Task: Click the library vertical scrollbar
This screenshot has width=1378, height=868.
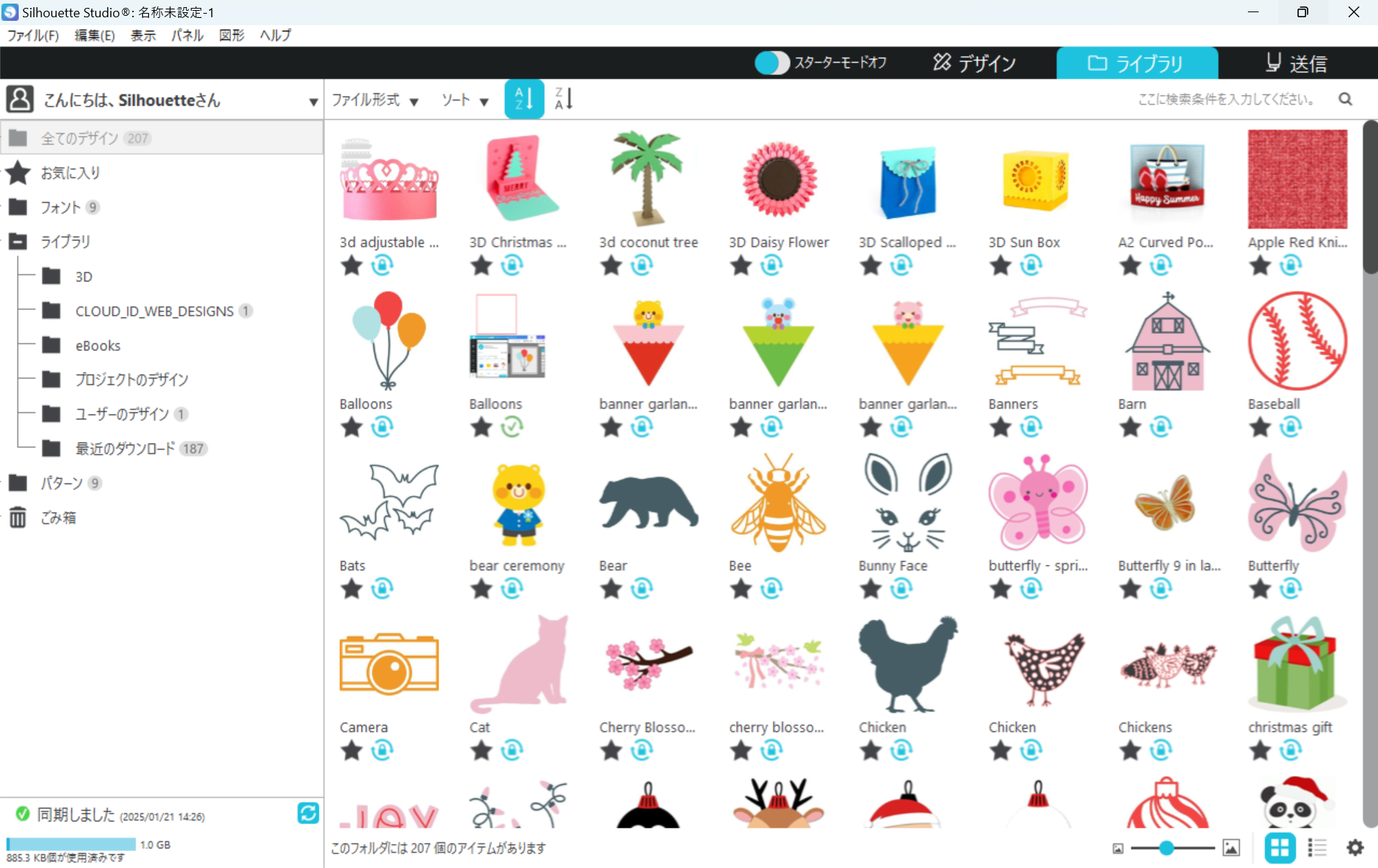Action: 1370,198
